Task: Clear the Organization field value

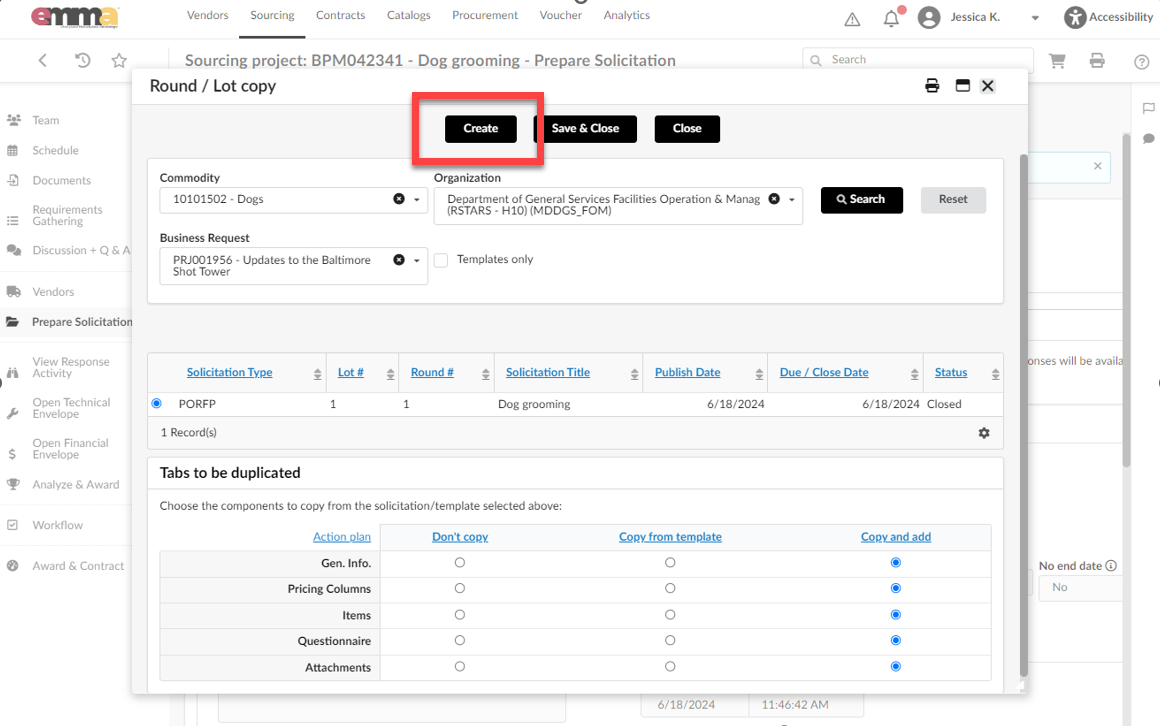Action: click(x=774, y=199)
